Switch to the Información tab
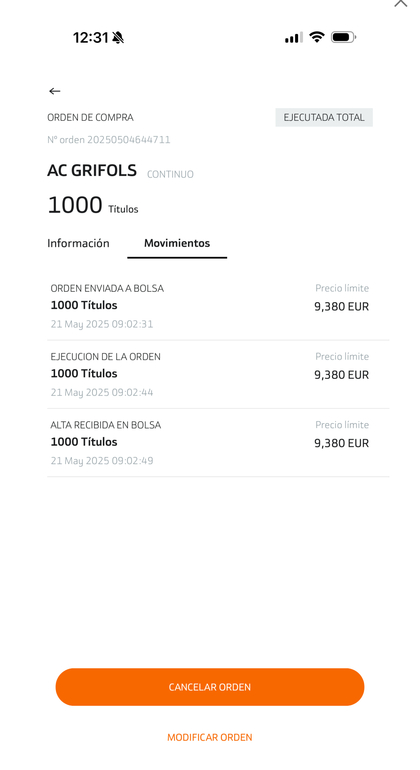The height and width of the screenshot is (770, 420). click(78, 243)
